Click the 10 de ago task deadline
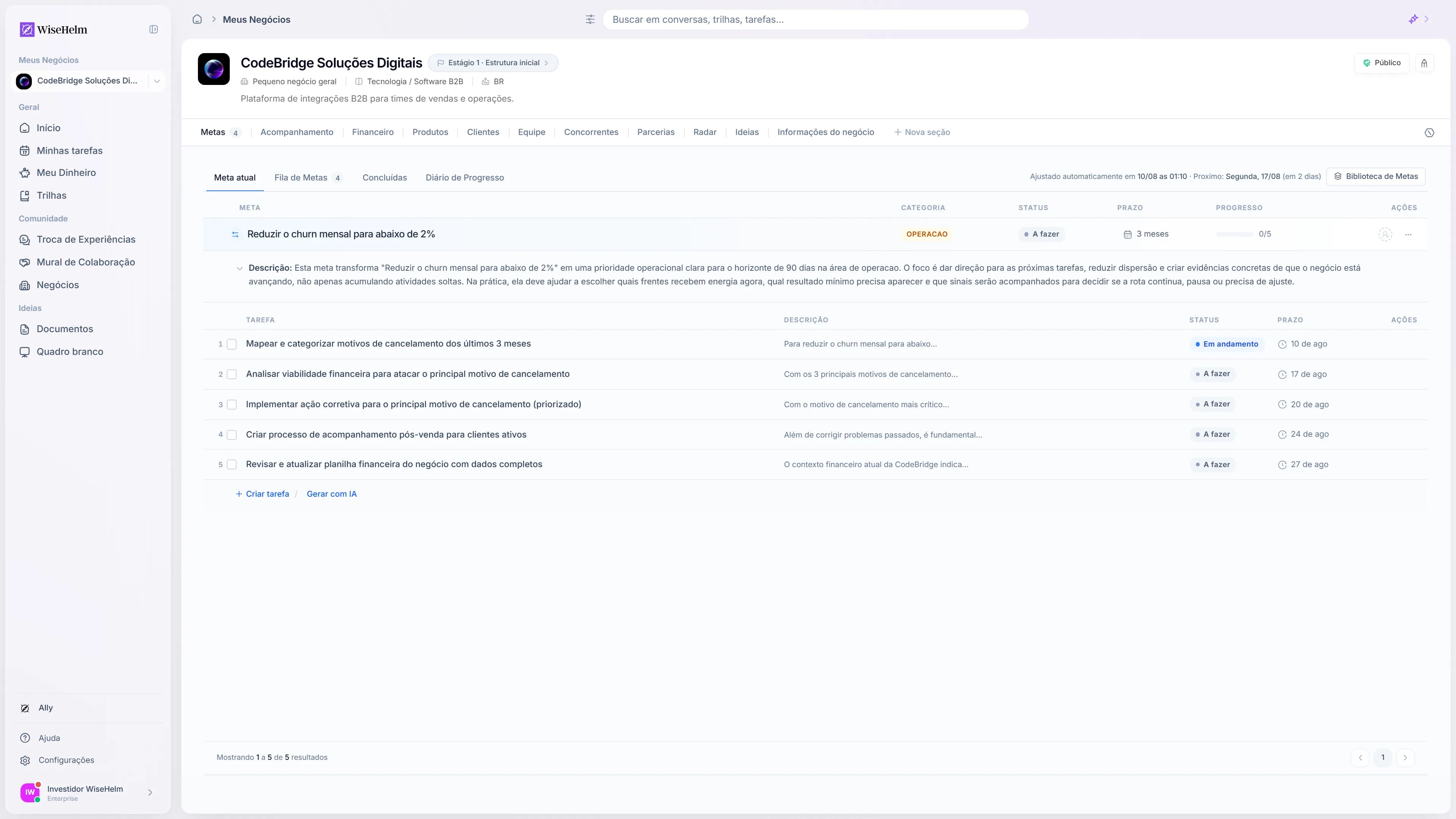This screenshot has height=819, width=1456. [1302, 344]
